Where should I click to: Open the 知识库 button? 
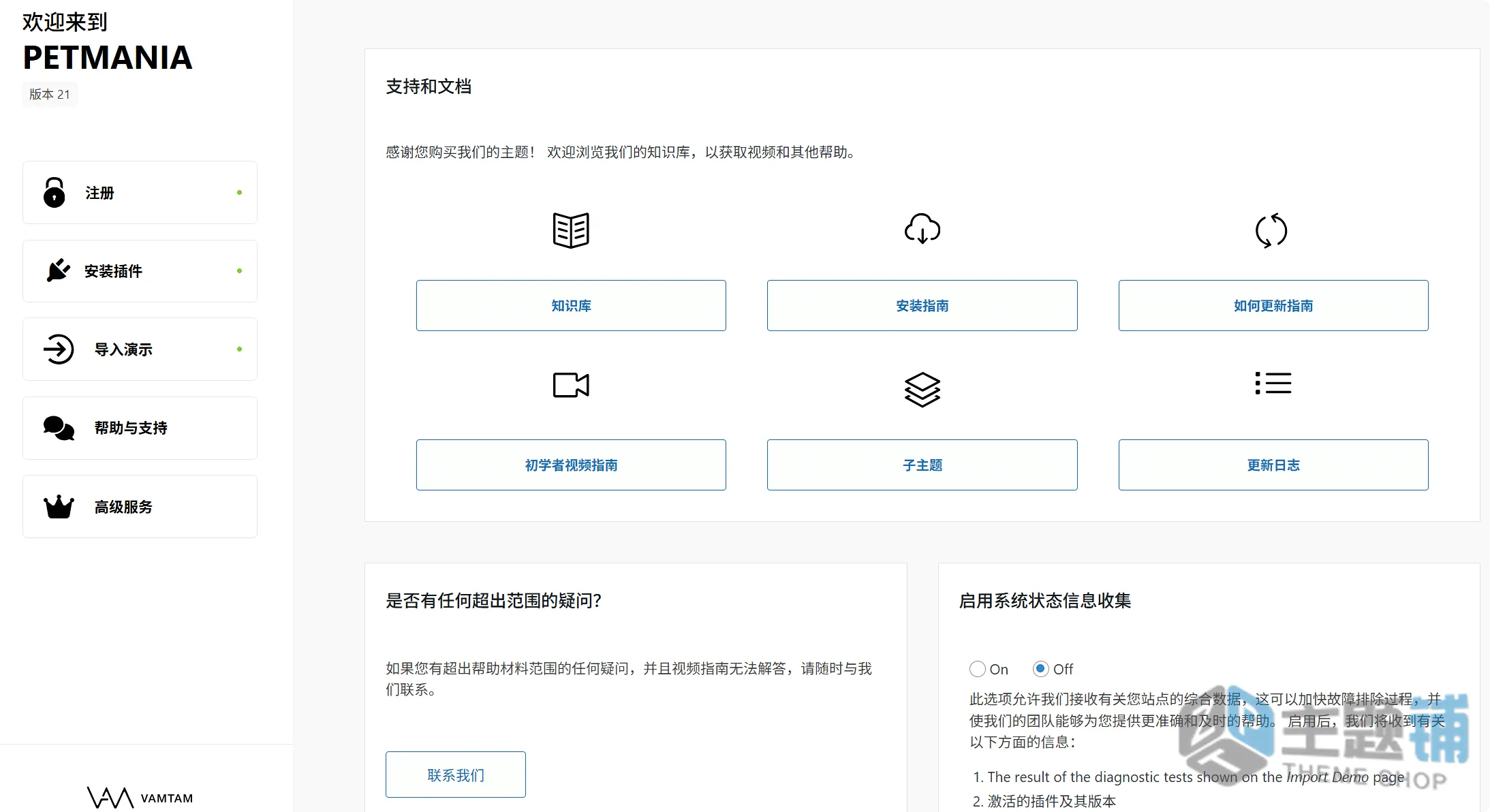tap(571, 306)
